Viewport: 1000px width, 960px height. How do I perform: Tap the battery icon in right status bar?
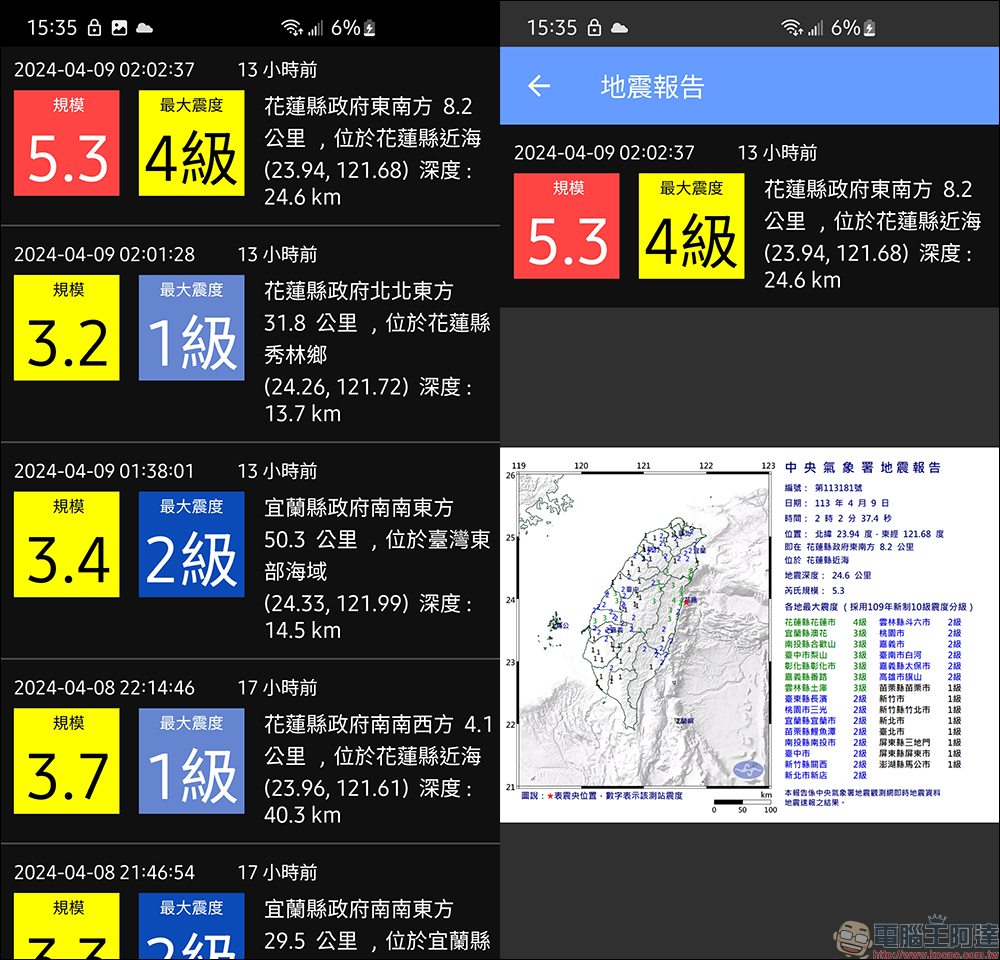(869, 28)
